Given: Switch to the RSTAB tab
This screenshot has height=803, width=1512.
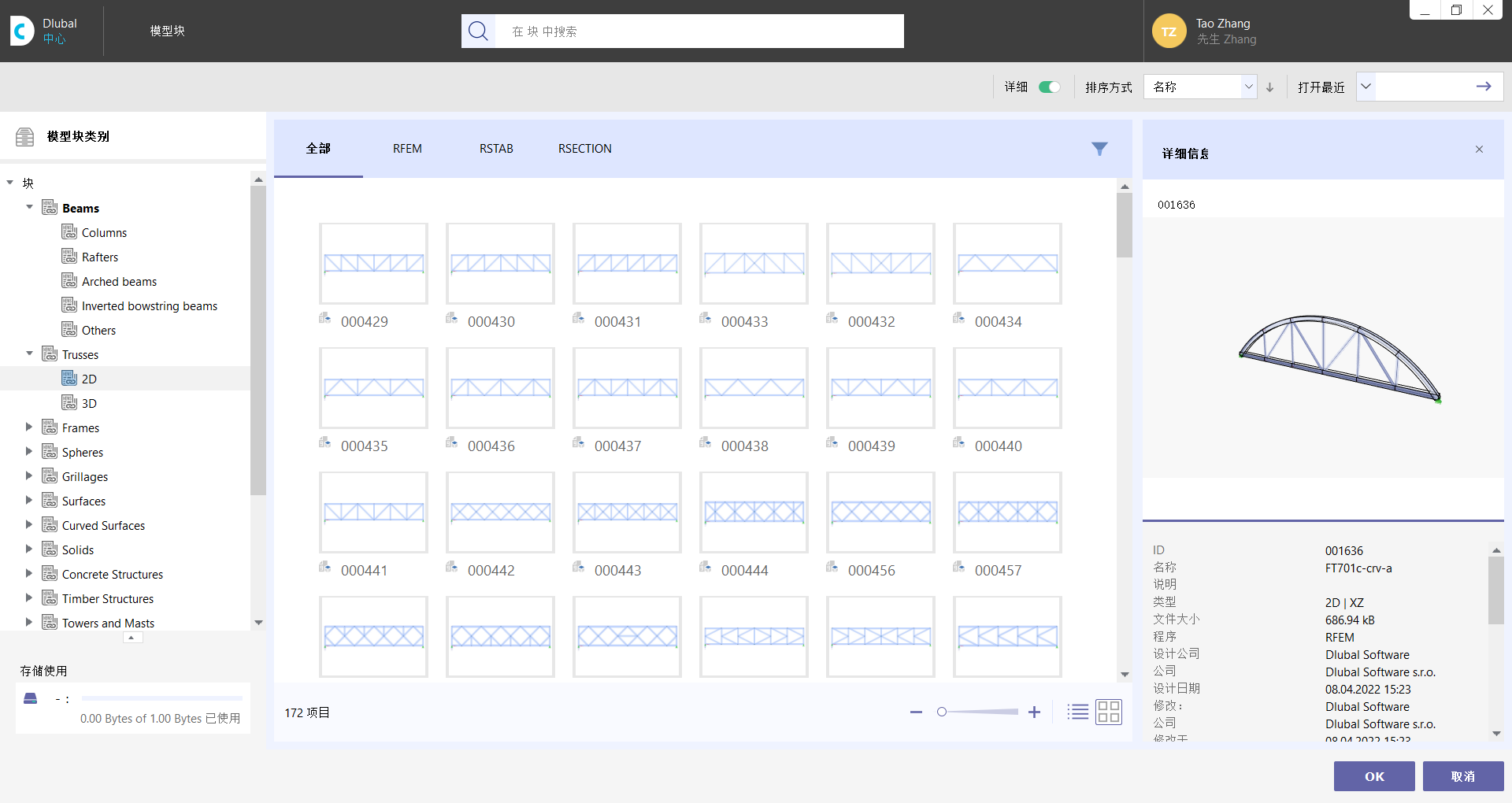Looking at the screenshot, I should coord(496,149).
